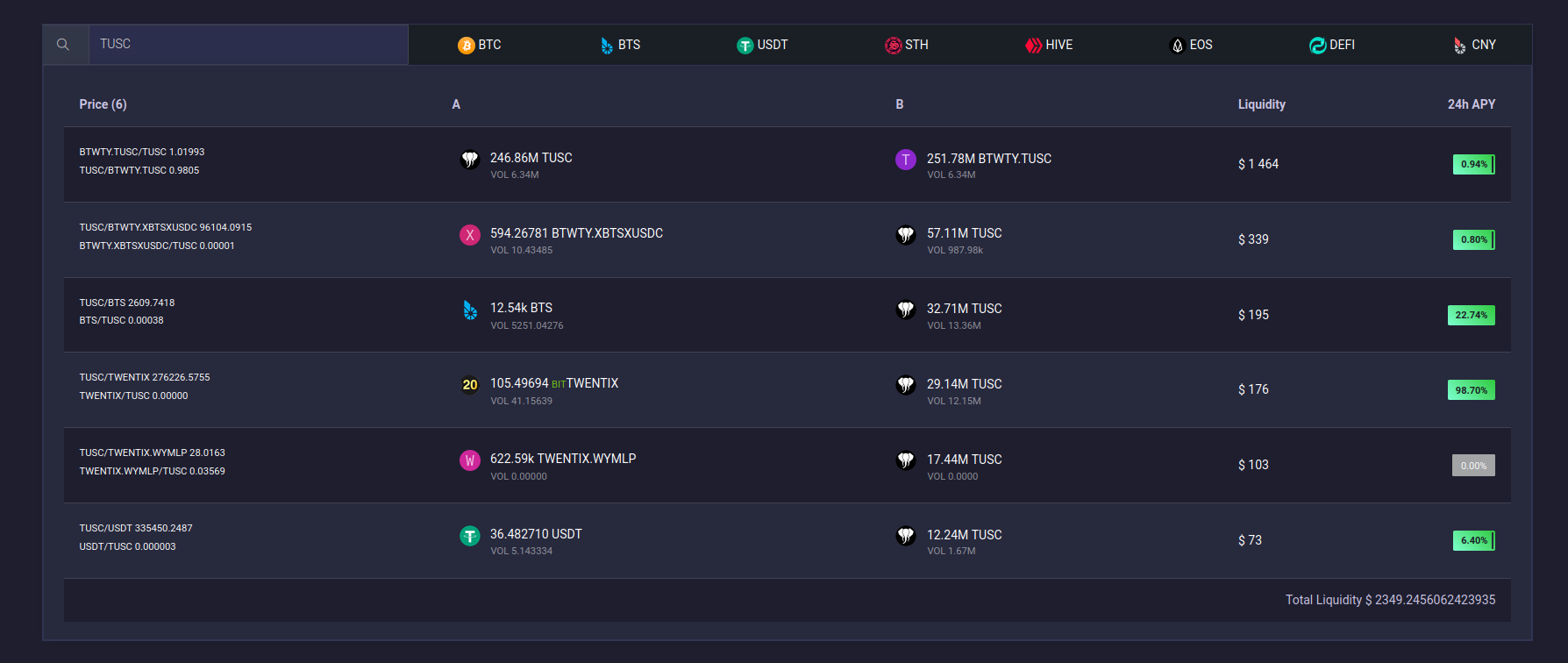
Task: Select the STH filter tab
Action: [x=906, y=45]
